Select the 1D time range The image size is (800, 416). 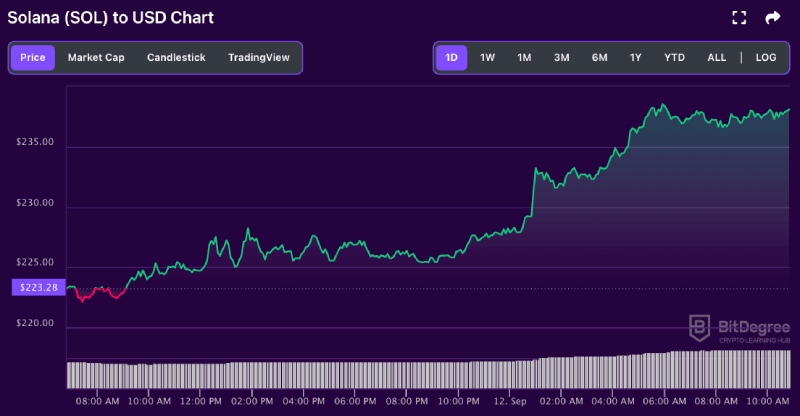(x=452, y=58)
